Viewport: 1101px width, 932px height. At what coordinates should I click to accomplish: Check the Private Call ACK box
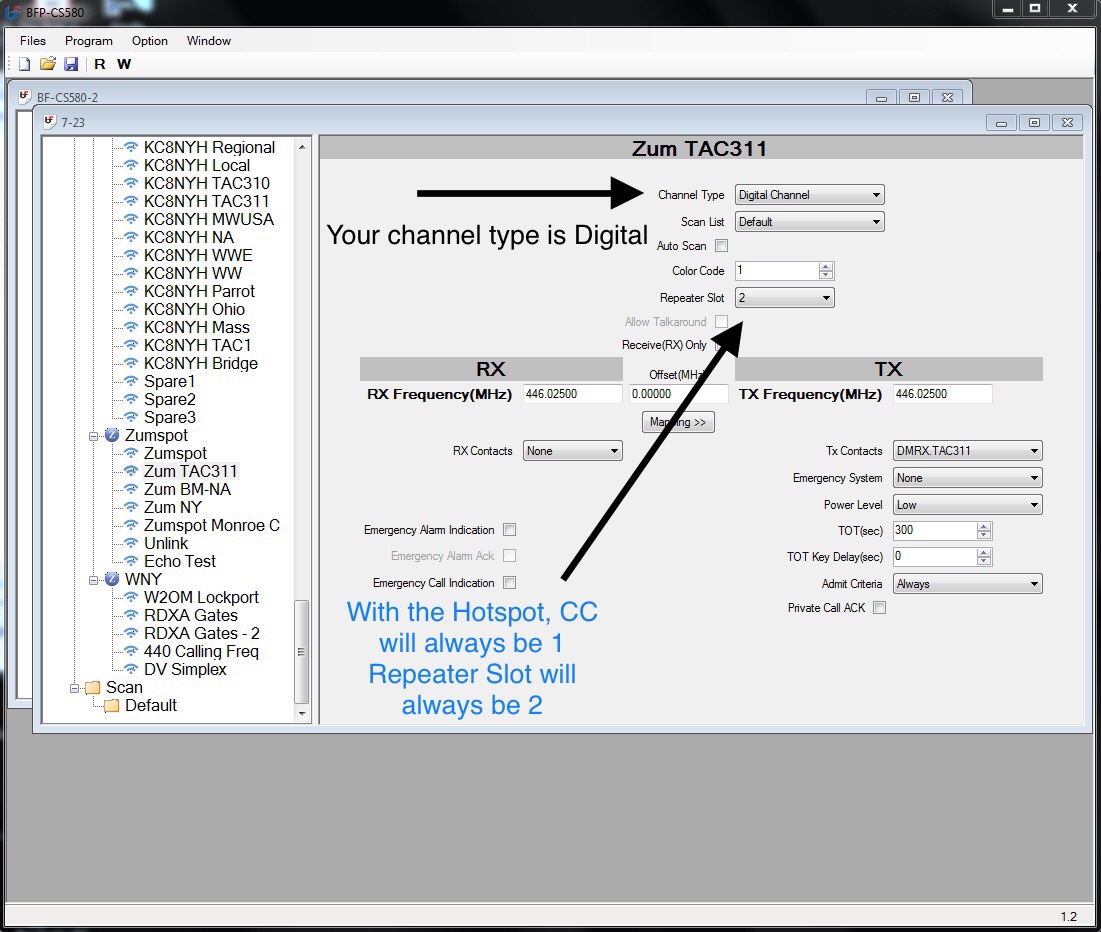[879, 608]
